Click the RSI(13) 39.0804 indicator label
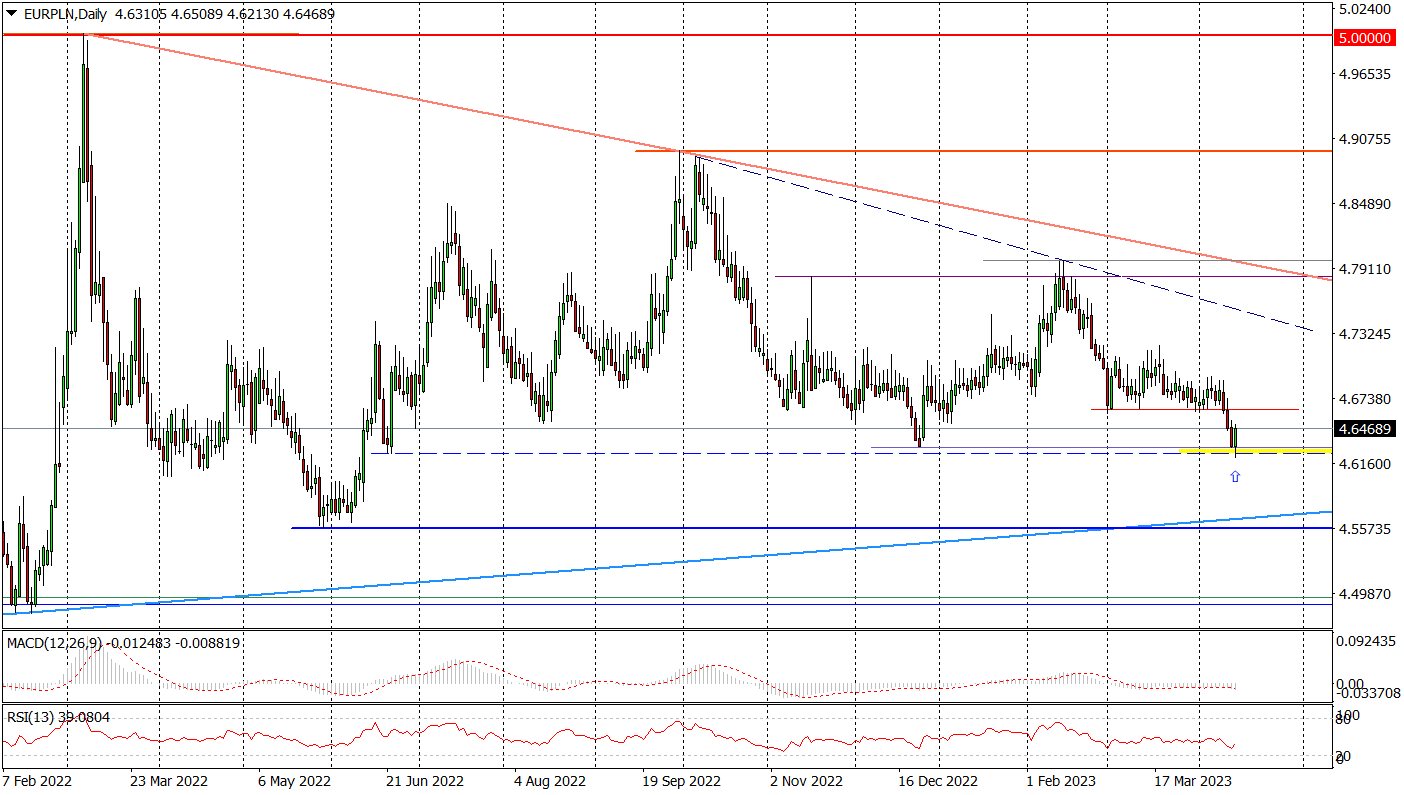The image size is (1404, 795). tap(59, 716)
